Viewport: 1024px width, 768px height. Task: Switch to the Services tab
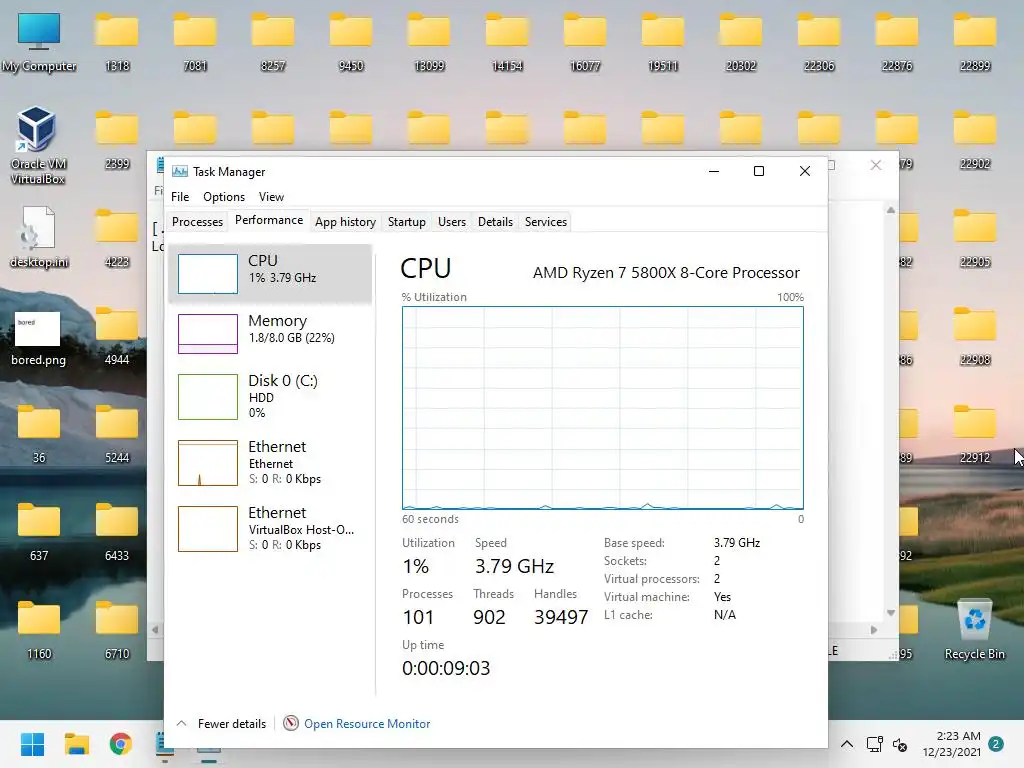pos(546,222)
